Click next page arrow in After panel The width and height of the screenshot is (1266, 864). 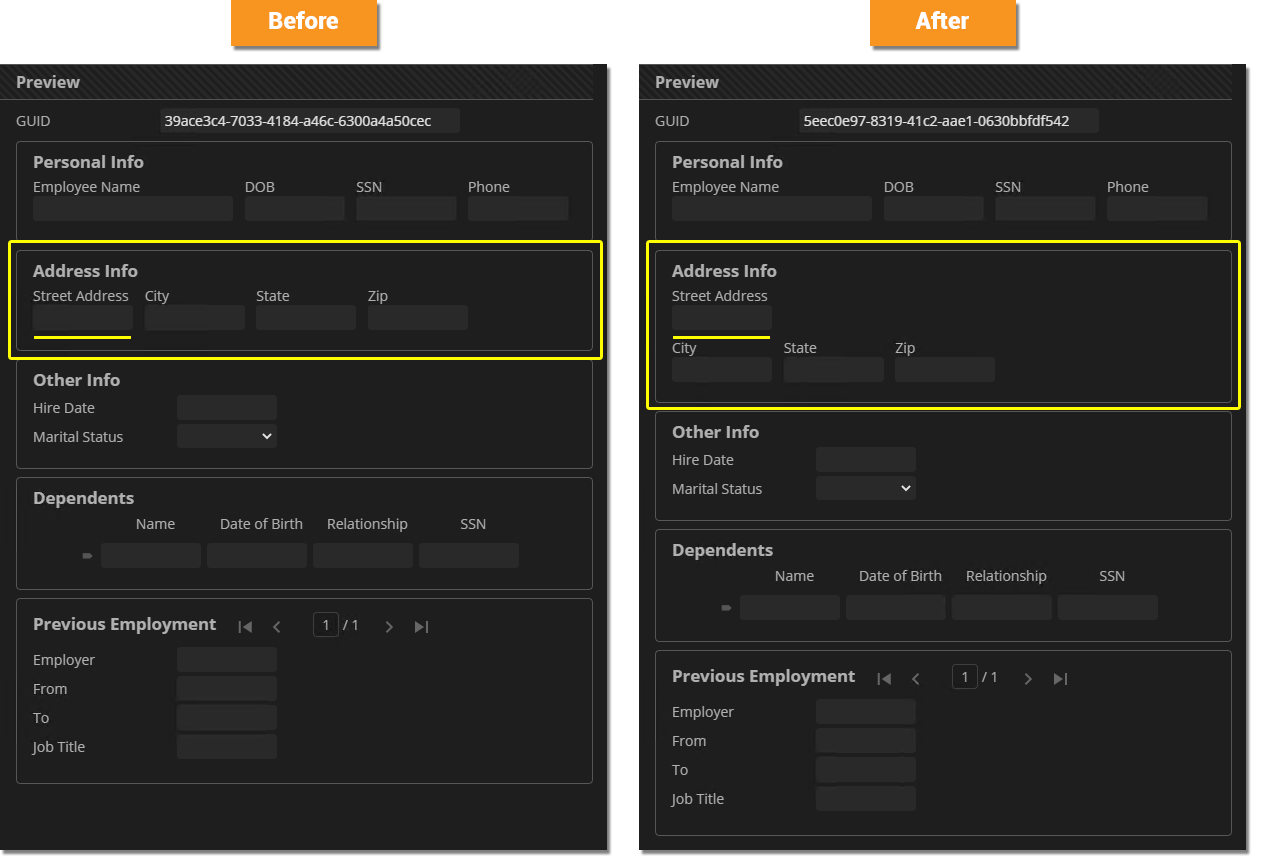point(1028,679)
